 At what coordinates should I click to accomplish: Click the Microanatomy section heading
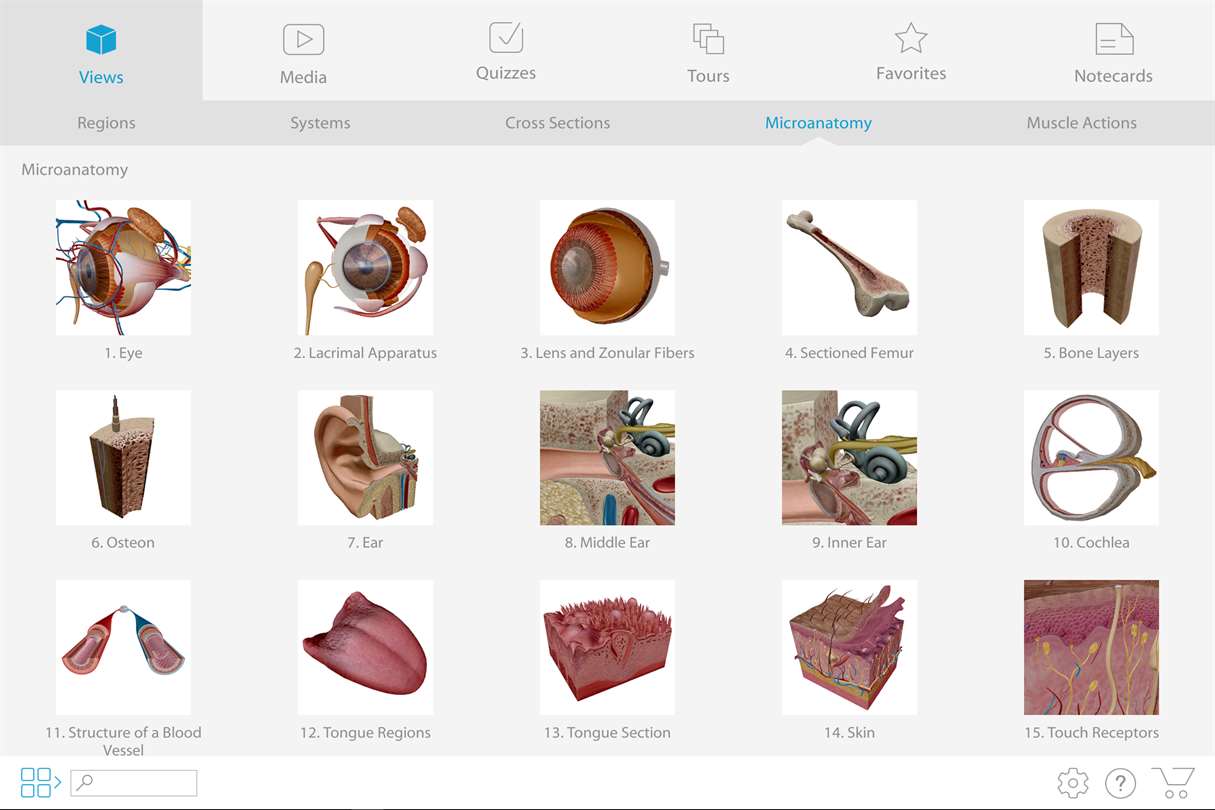[x=75, y=170]
